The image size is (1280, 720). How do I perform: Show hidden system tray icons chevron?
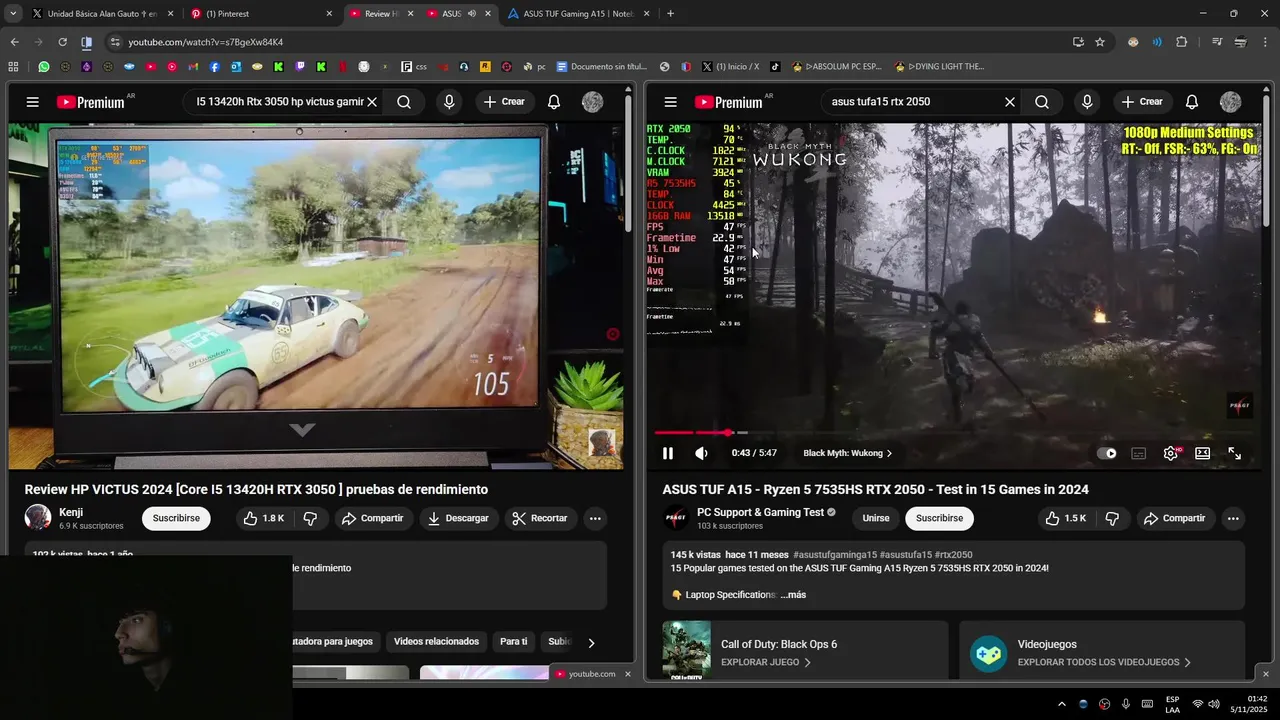[1061, 704]
